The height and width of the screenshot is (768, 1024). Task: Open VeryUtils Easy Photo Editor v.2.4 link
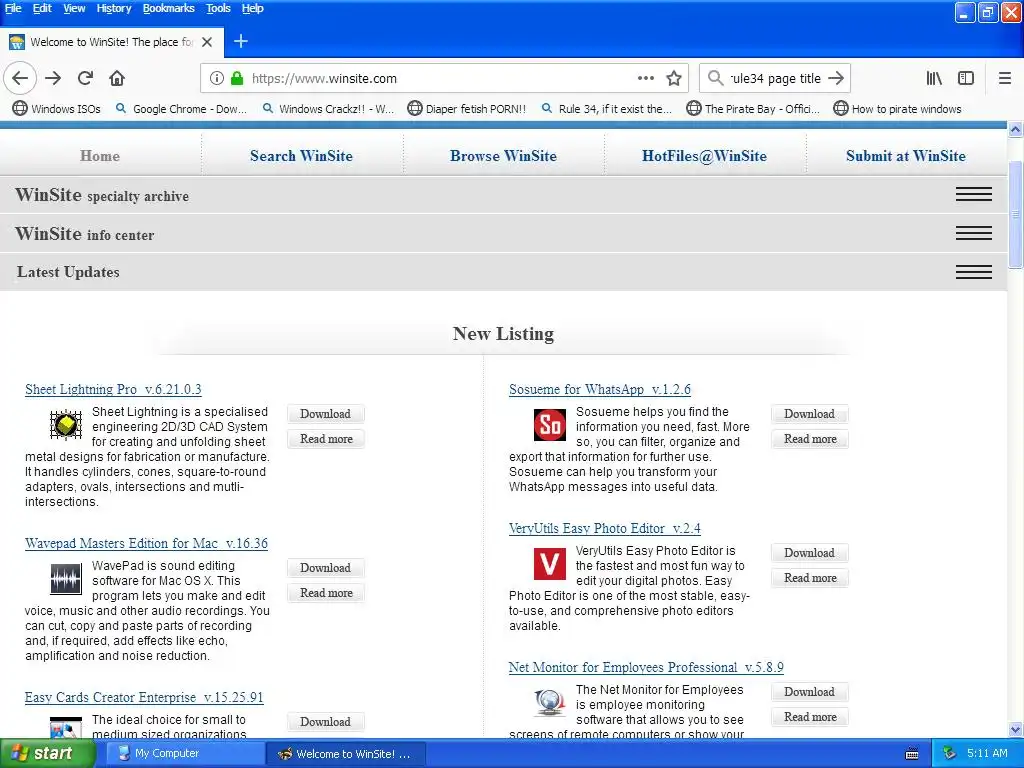click(605, 528)
